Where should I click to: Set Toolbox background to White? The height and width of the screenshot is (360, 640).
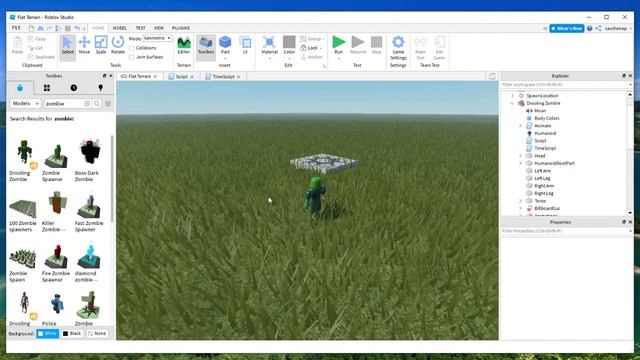47,333
